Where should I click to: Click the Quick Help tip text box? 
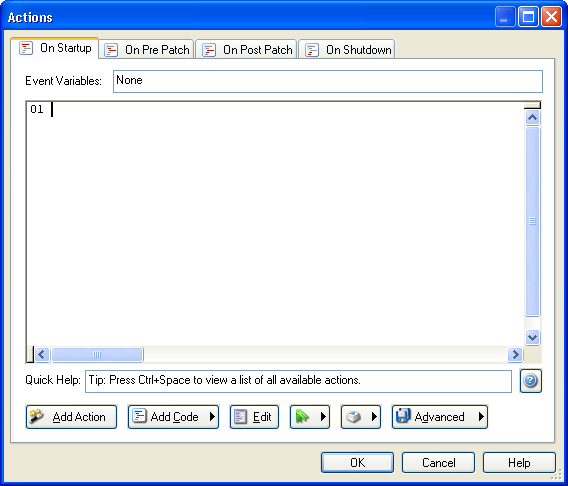[298, 381]
